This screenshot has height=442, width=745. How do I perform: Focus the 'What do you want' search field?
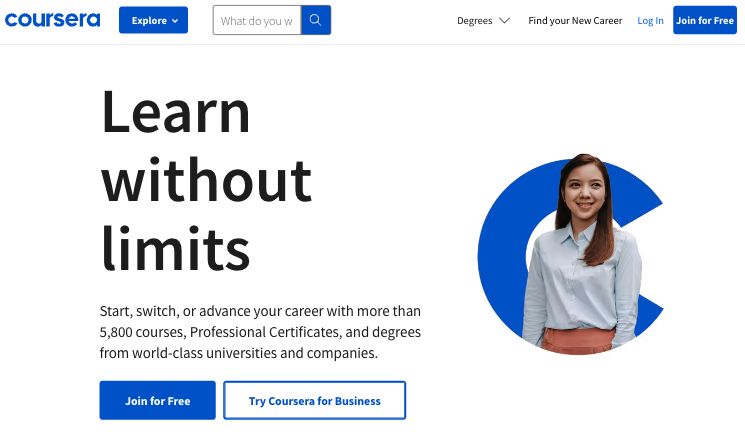tap(257, 20)
